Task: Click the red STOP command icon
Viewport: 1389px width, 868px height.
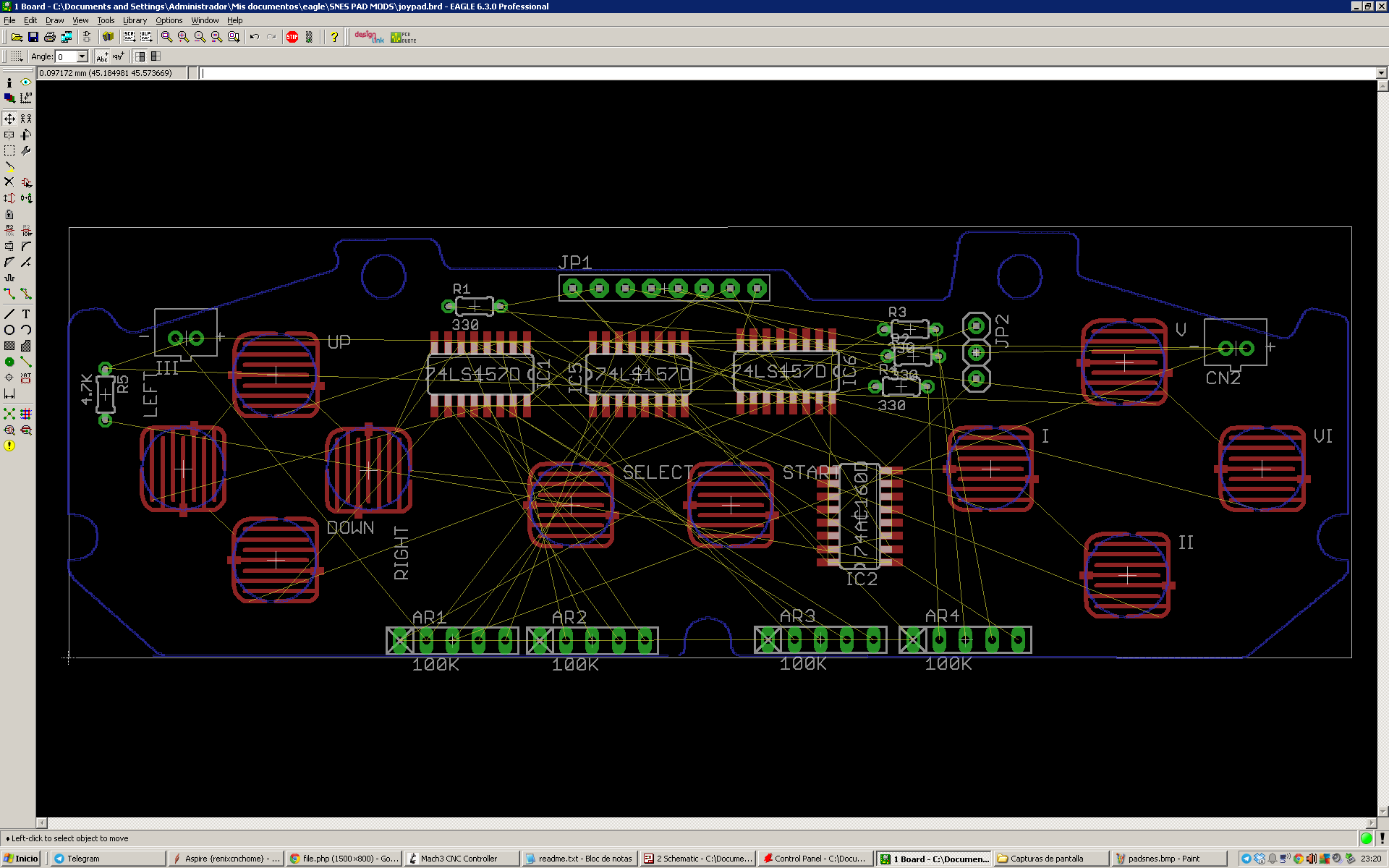Action: [292, 37]
